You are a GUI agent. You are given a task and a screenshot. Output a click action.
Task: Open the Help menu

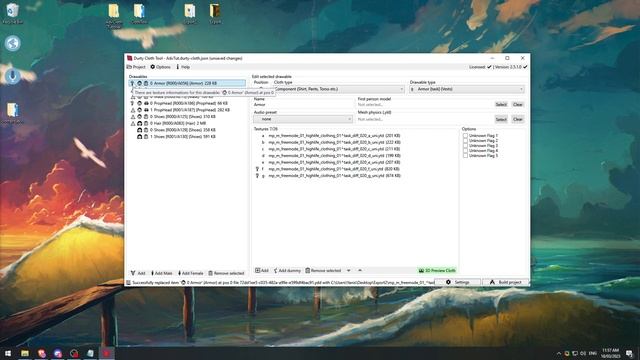pos(183,67)
